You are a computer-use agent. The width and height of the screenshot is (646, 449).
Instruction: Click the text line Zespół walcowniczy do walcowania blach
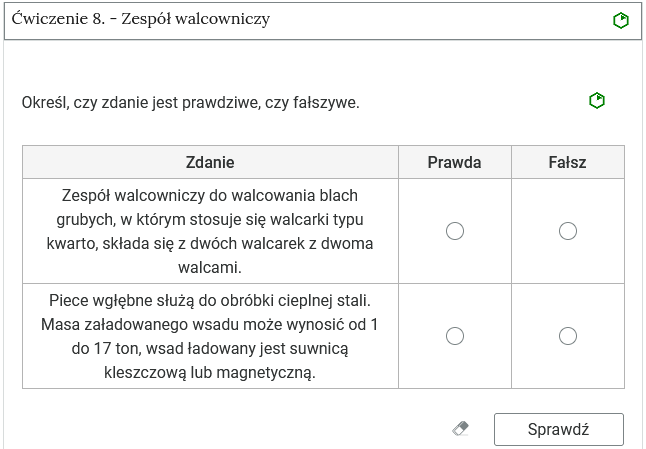pyautogui.click(x=210, y=195)
